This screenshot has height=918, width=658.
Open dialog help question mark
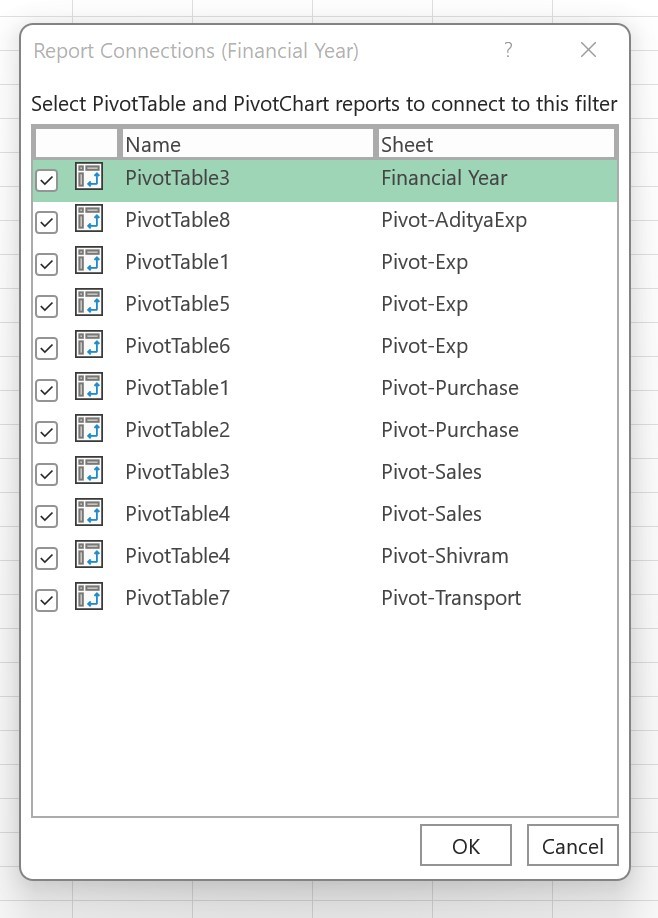(508, 50)
